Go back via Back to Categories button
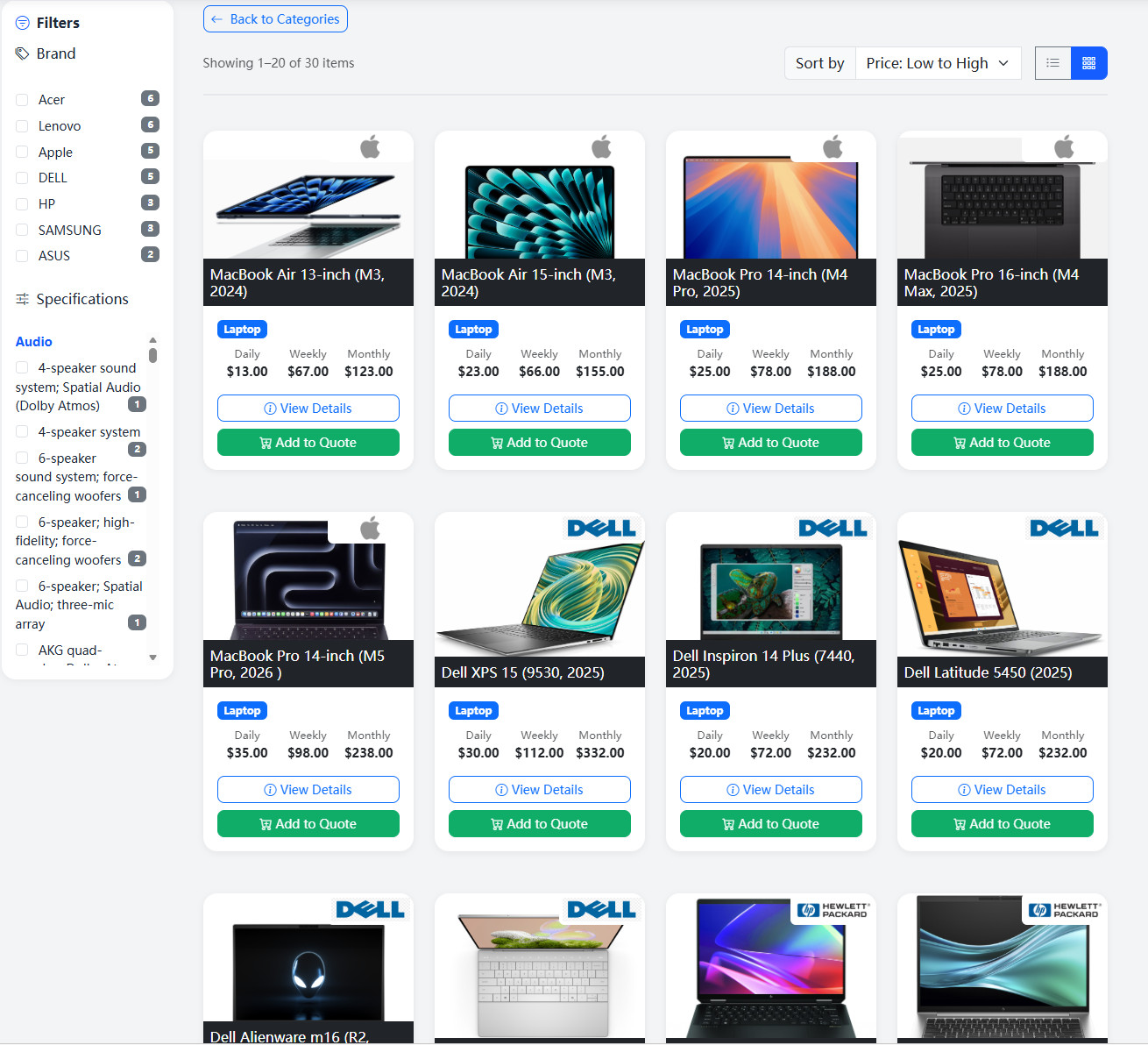 [275, 19]
